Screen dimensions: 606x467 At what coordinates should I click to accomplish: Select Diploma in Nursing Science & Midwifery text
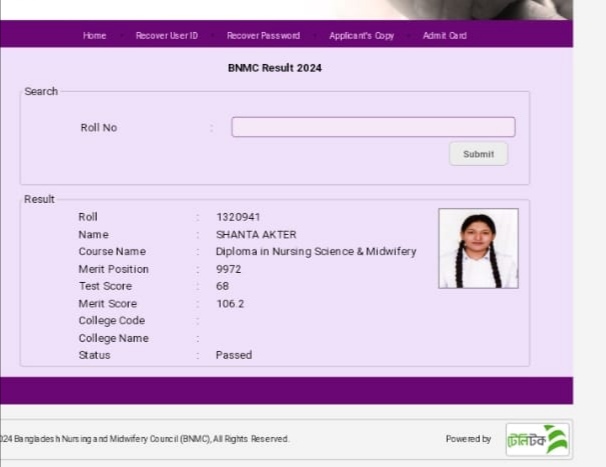pyautogui.click(x=316, y=252)
